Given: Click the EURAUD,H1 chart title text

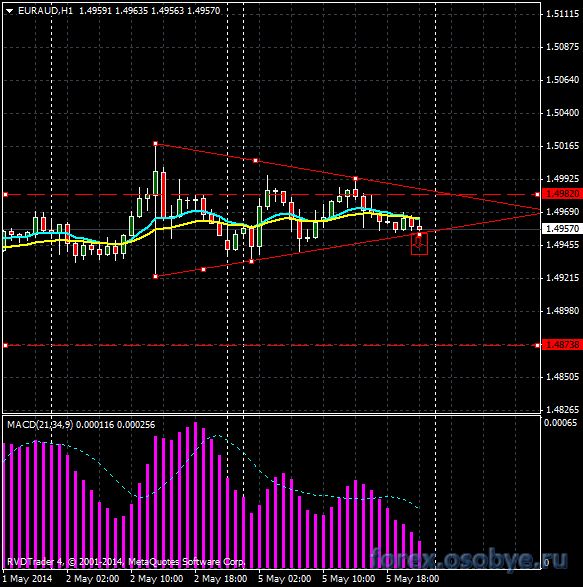Looking at the screenshot, I should click(x=45, y=11).
